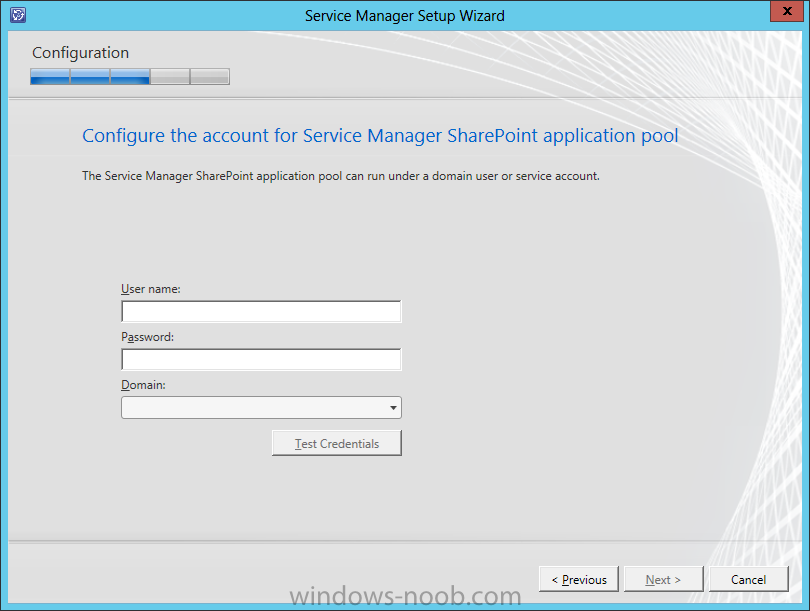Cancel the setup wizard
This screenshot has height=611, width=810.
[749, 579]
